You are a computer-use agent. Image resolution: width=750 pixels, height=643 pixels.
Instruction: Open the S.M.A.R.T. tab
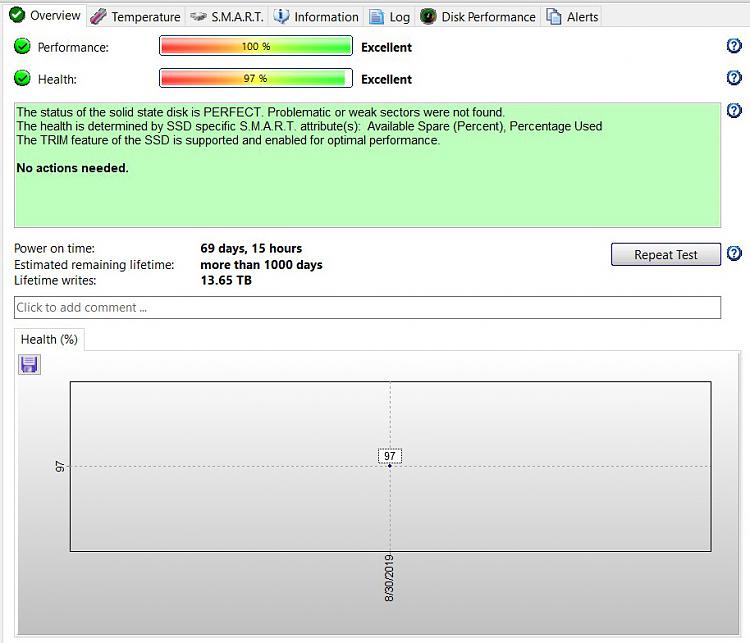coord(227,16)
